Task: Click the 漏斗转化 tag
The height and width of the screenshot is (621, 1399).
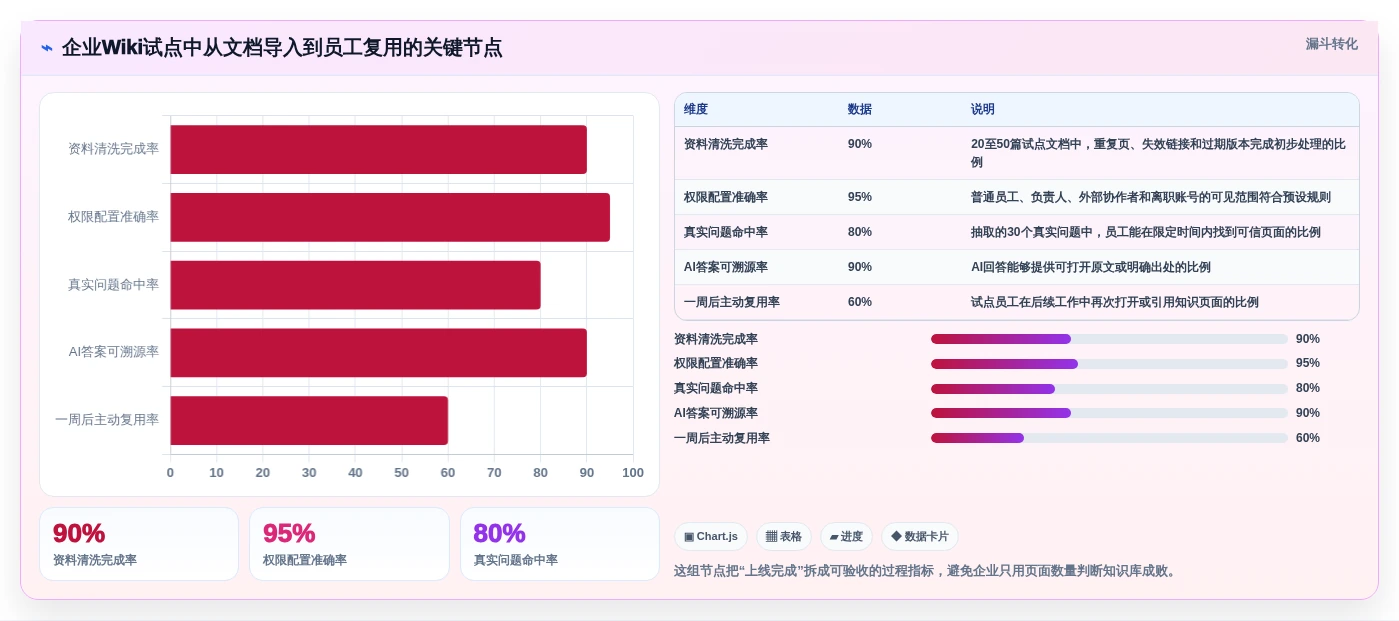Action: tap(1331, 44)
